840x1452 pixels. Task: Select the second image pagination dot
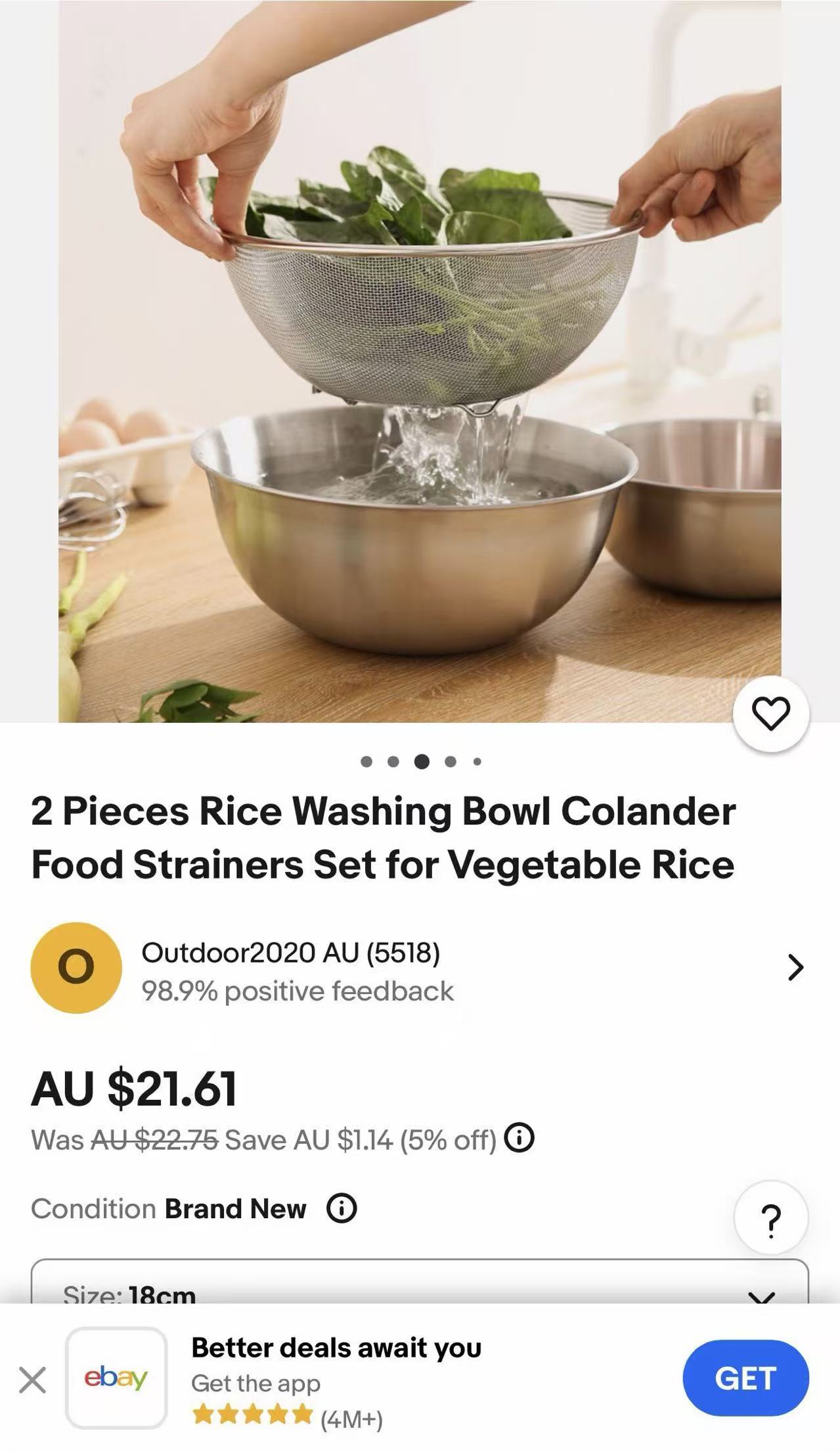click(393, 761)
